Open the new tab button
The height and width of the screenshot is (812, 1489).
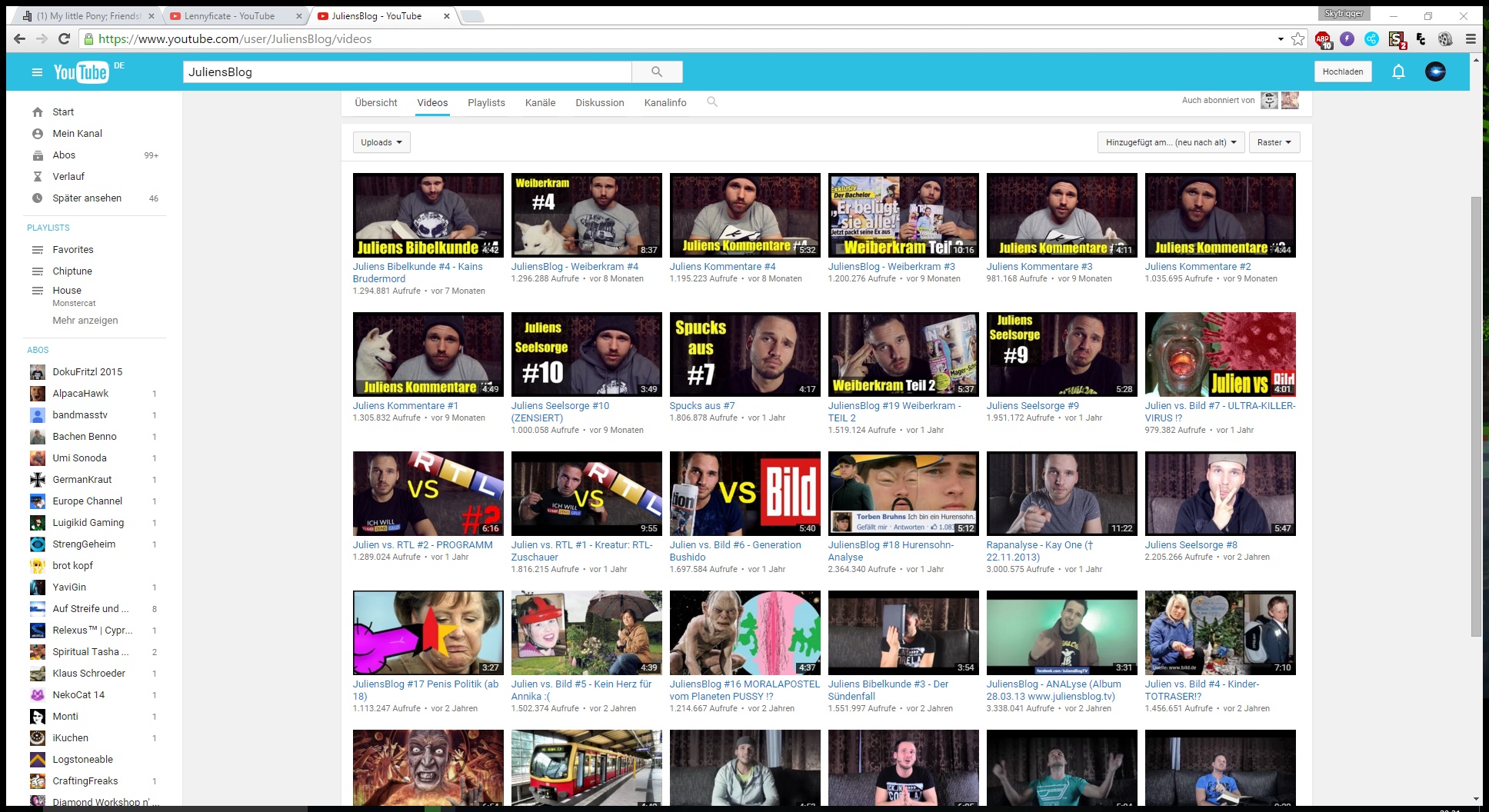point(471,16)
